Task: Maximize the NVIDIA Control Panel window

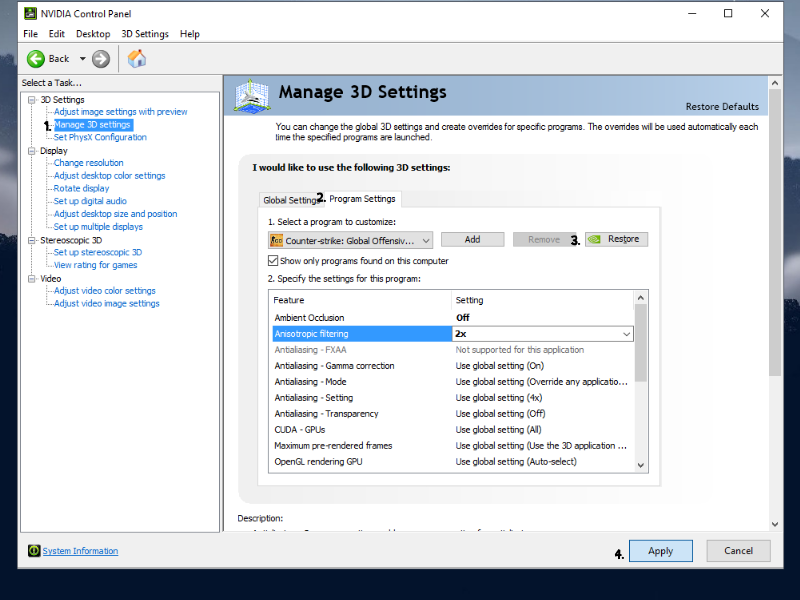Action: (728, 14)
